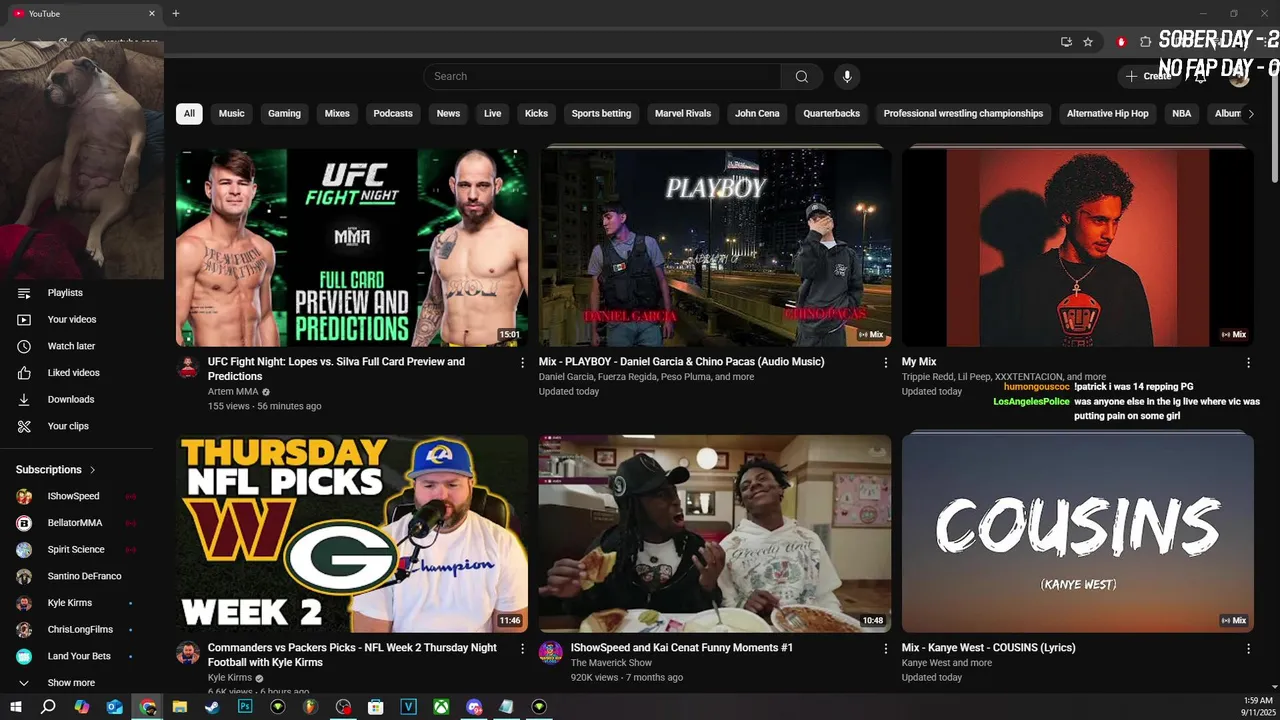Open a new browser tab

click(176, 14)
